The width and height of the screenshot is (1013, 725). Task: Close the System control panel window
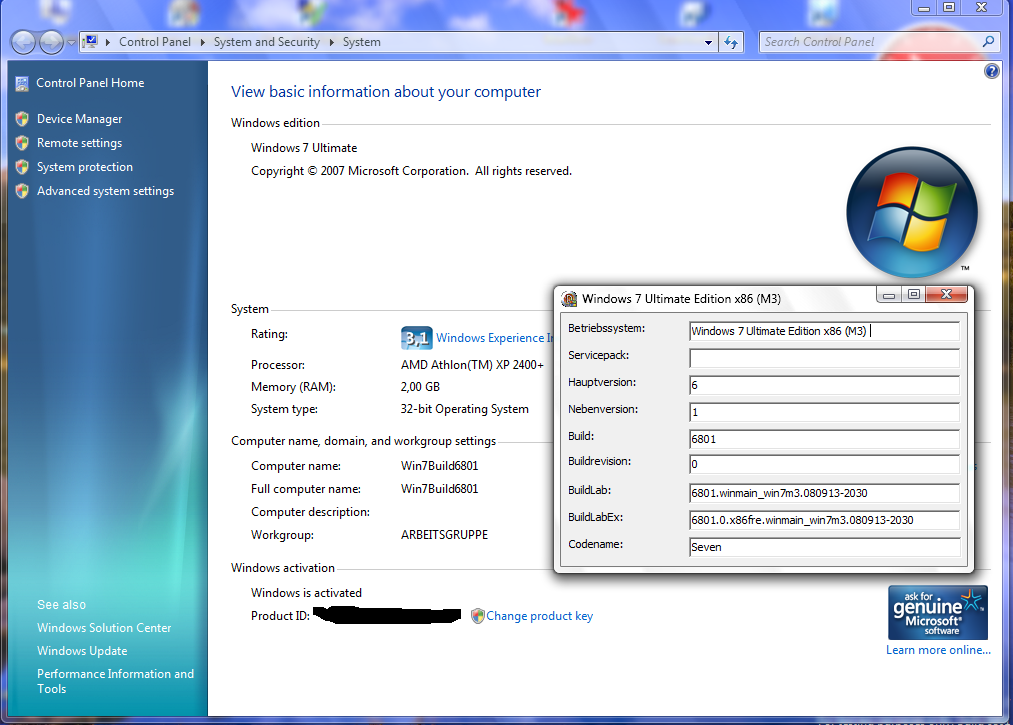point(982,8)
